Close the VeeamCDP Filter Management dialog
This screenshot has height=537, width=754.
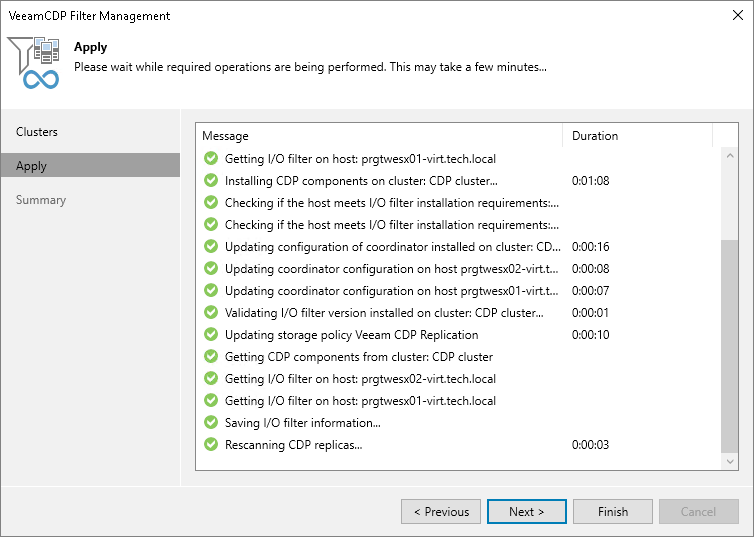click(x=737, y=15)
